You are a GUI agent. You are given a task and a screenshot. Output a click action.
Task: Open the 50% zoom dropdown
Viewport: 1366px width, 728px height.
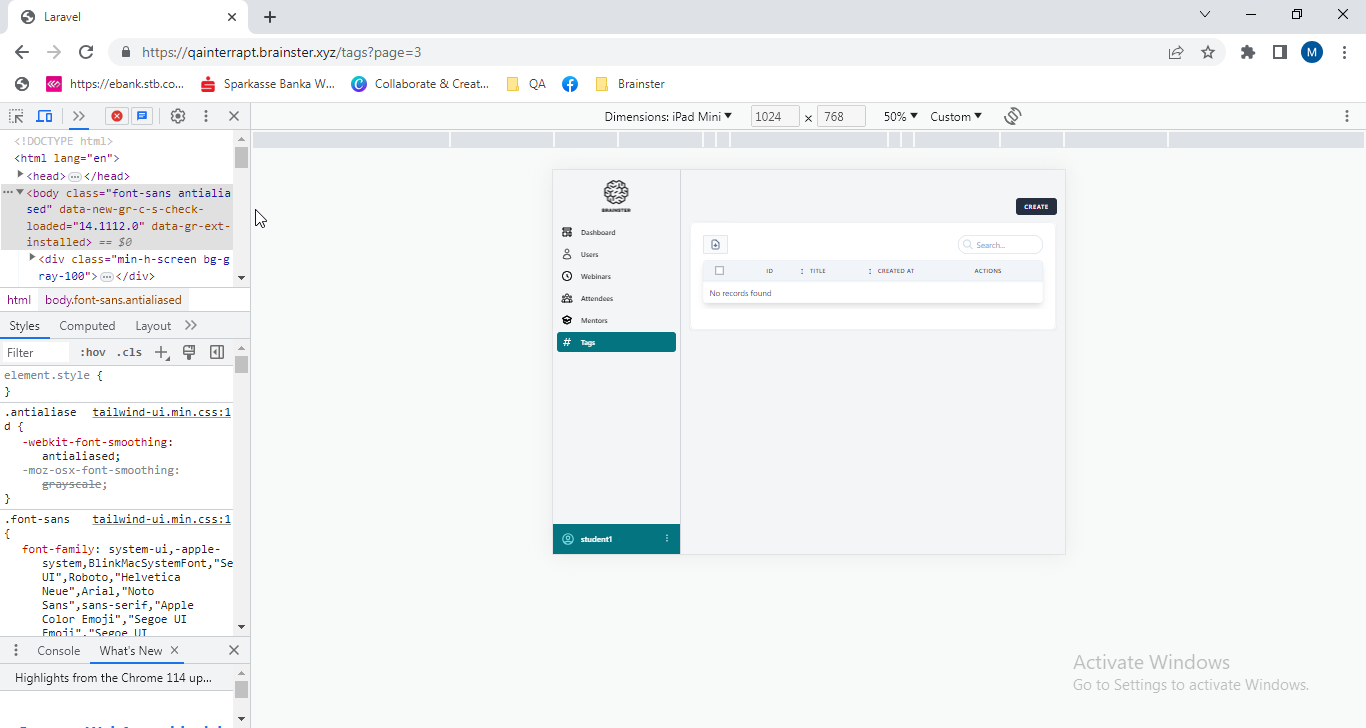click(x=900, y=116)
